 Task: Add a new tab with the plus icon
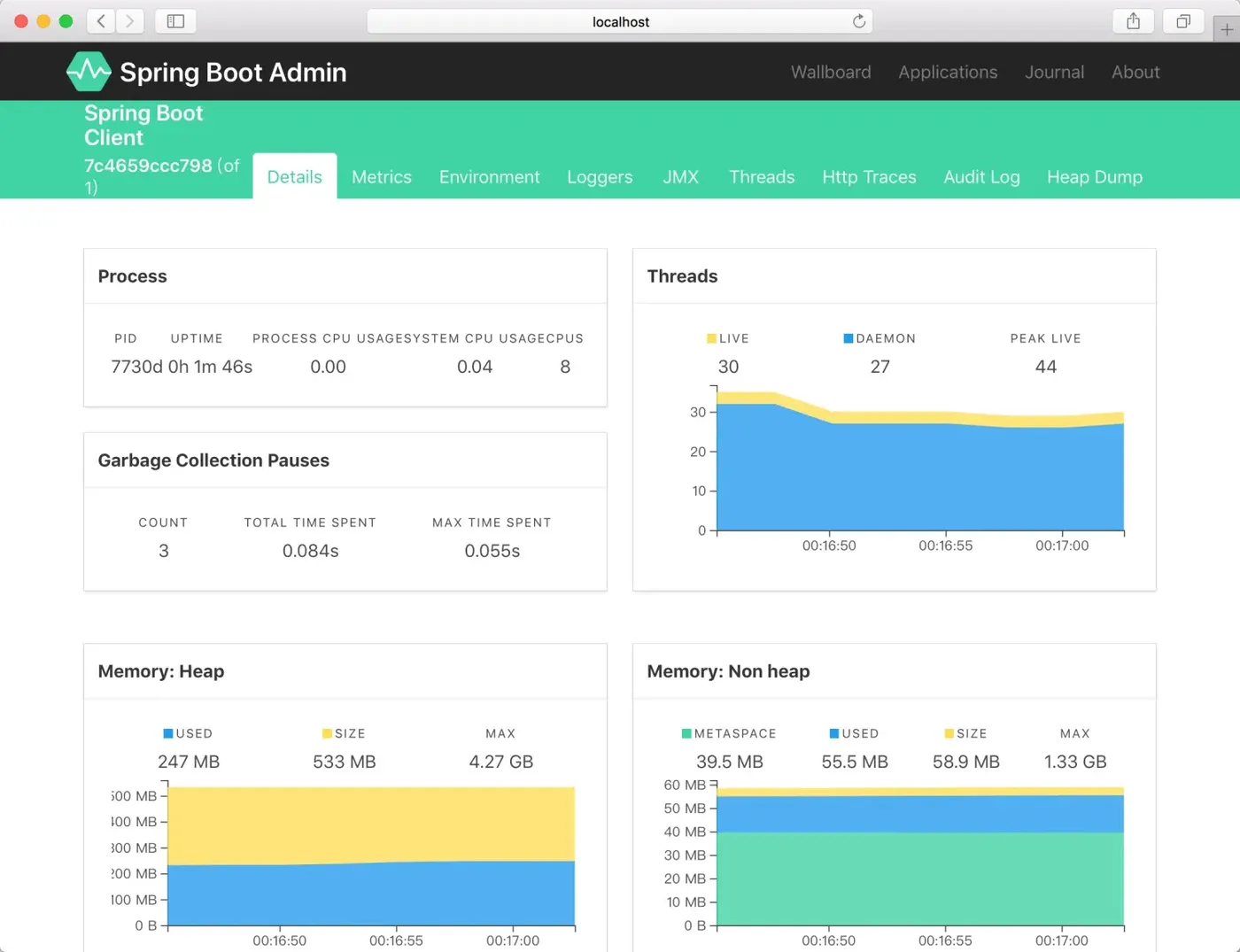tap(1227, 29)
